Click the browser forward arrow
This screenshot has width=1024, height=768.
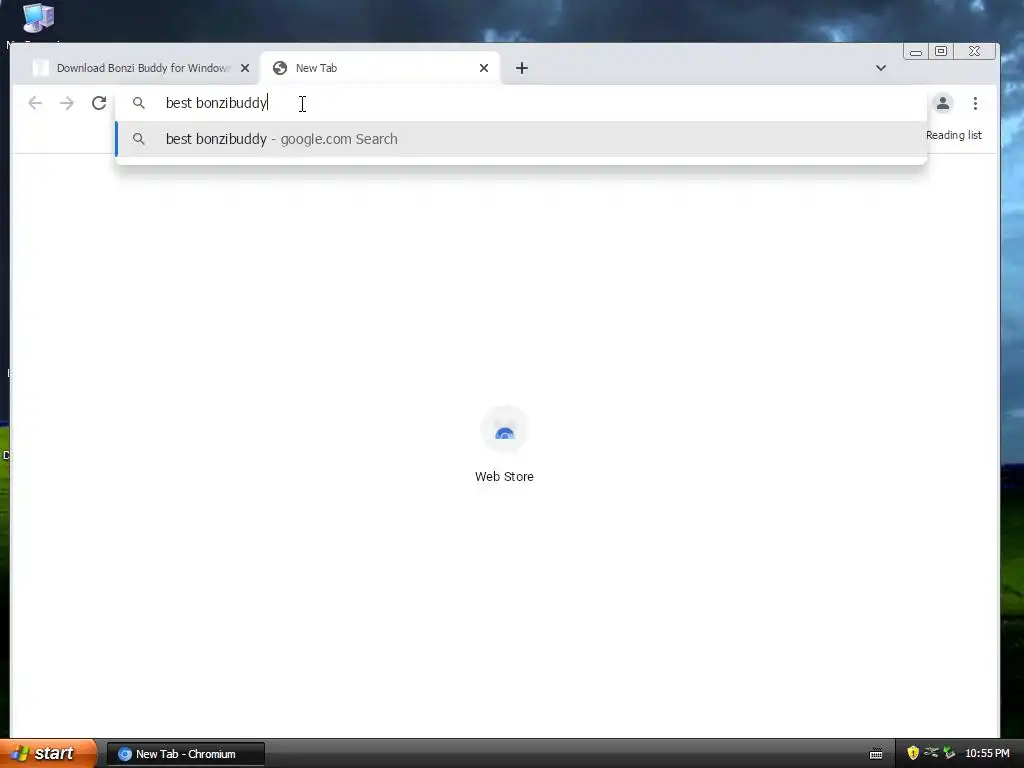67,103
